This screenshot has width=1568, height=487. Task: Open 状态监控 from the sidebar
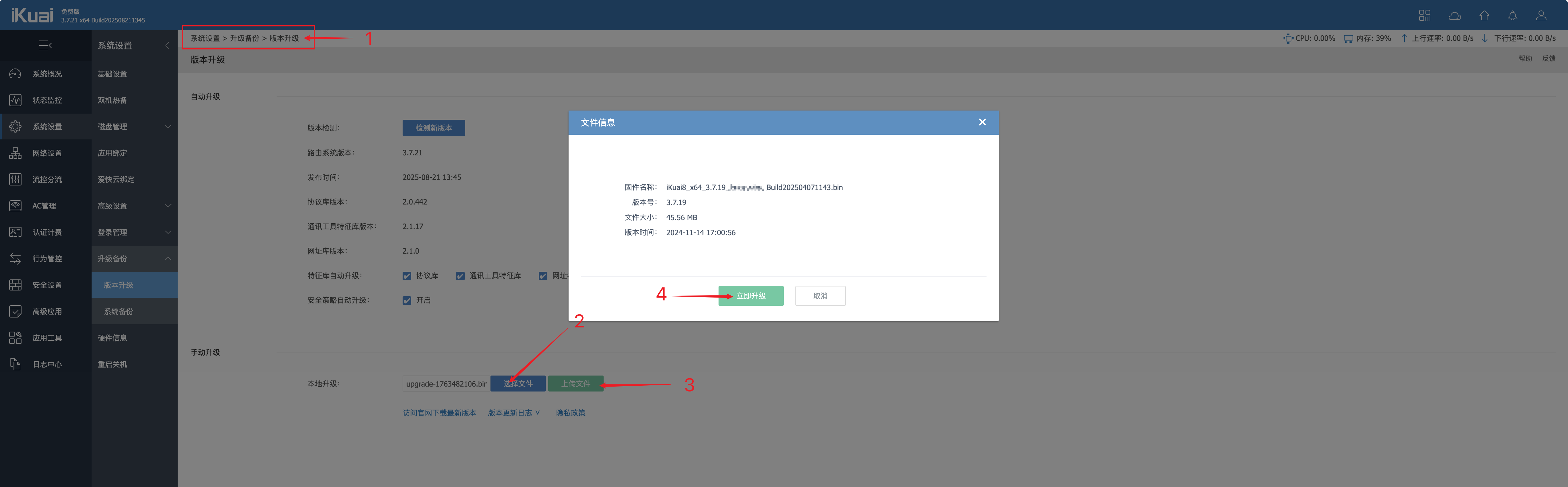47,100
